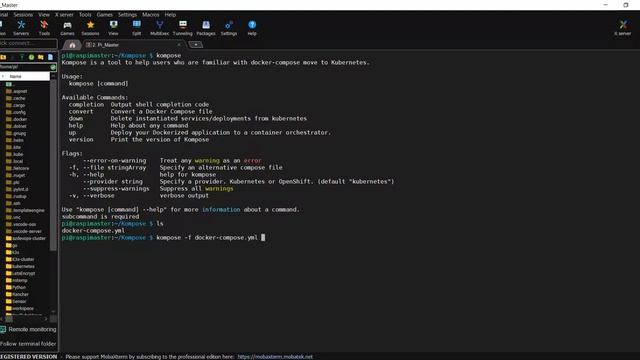This screenshot has height=360, width=640.
Task: Click the Remote monitoring button
Action: pyautogui.click(x=28, y=329)
